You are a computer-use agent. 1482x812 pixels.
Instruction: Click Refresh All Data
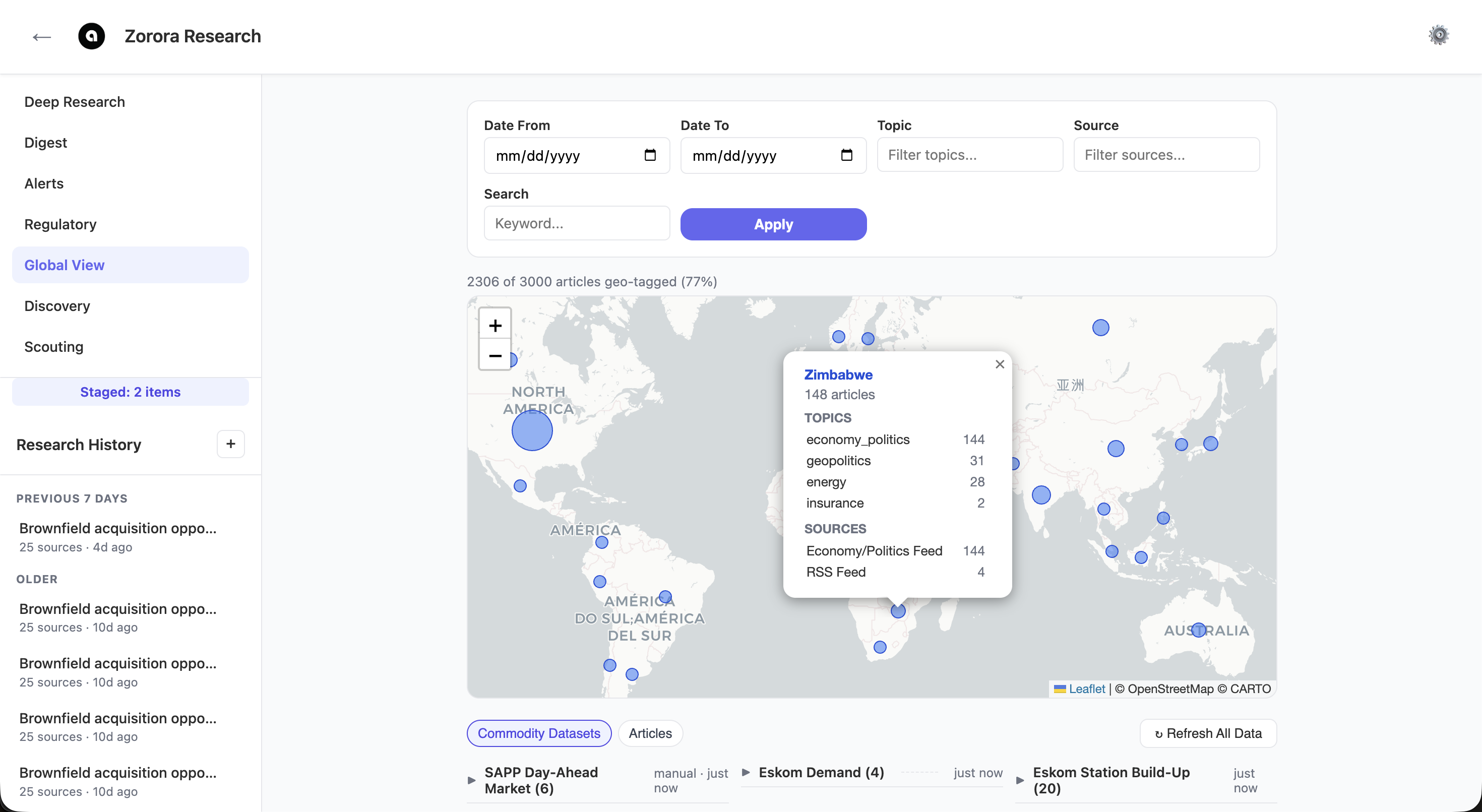(x=1208, y=733)
